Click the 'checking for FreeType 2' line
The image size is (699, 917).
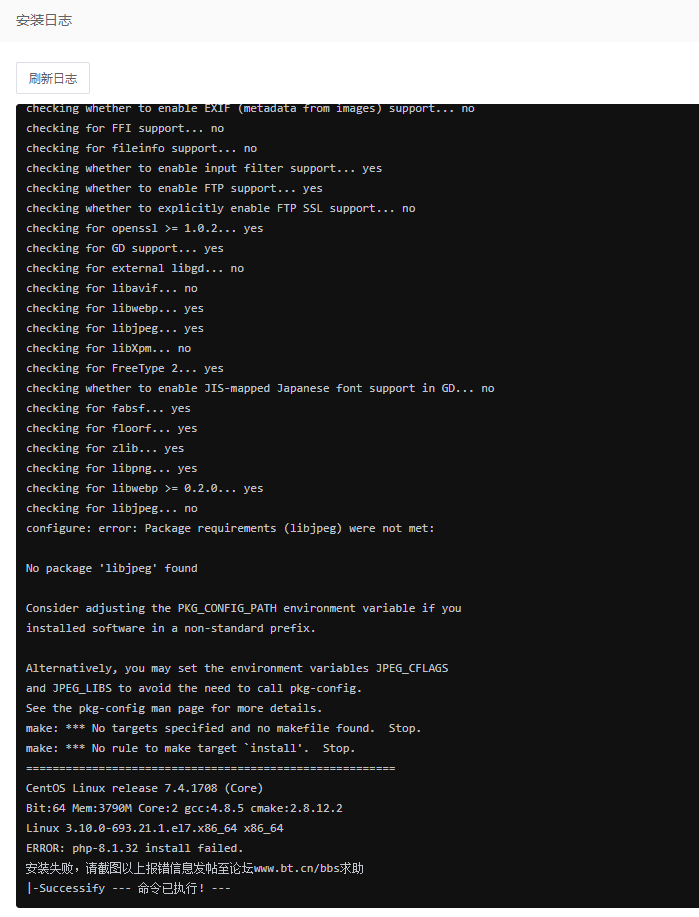tap(125, 368)
